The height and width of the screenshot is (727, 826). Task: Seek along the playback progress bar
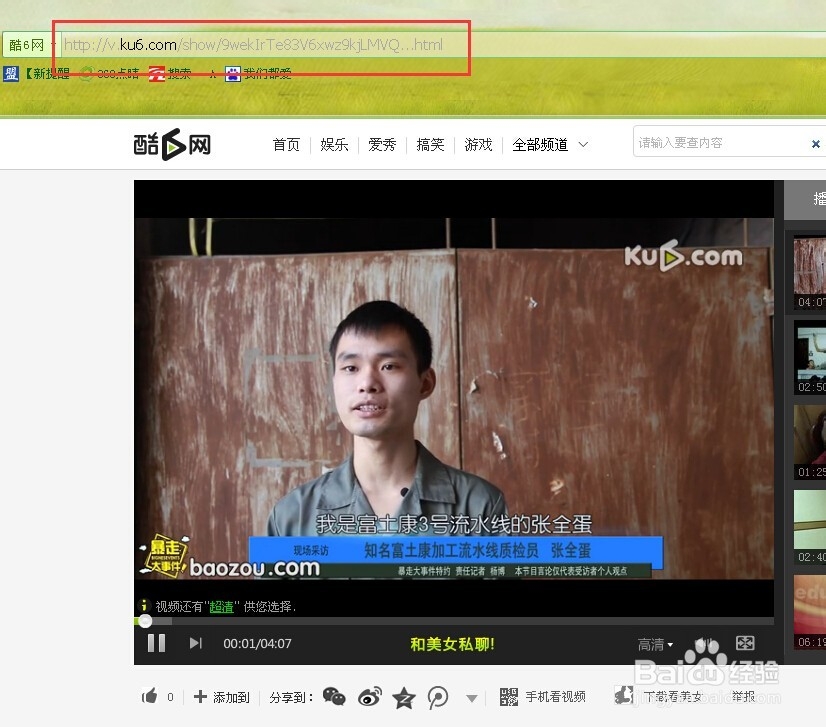pyautogui.click(x=400, y=621)
